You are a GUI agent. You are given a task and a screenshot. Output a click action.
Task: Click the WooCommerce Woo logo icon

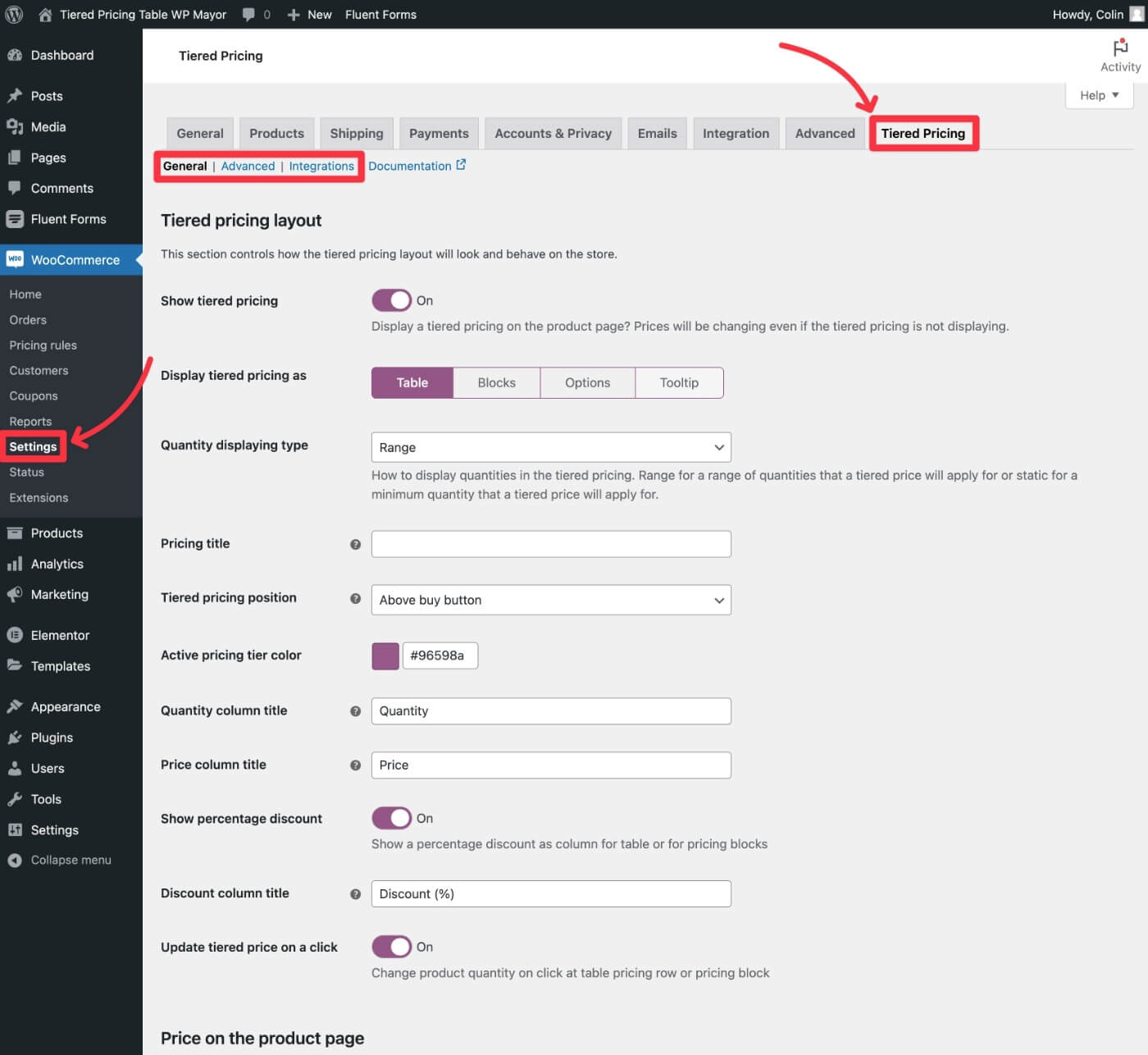coord(15,259)
